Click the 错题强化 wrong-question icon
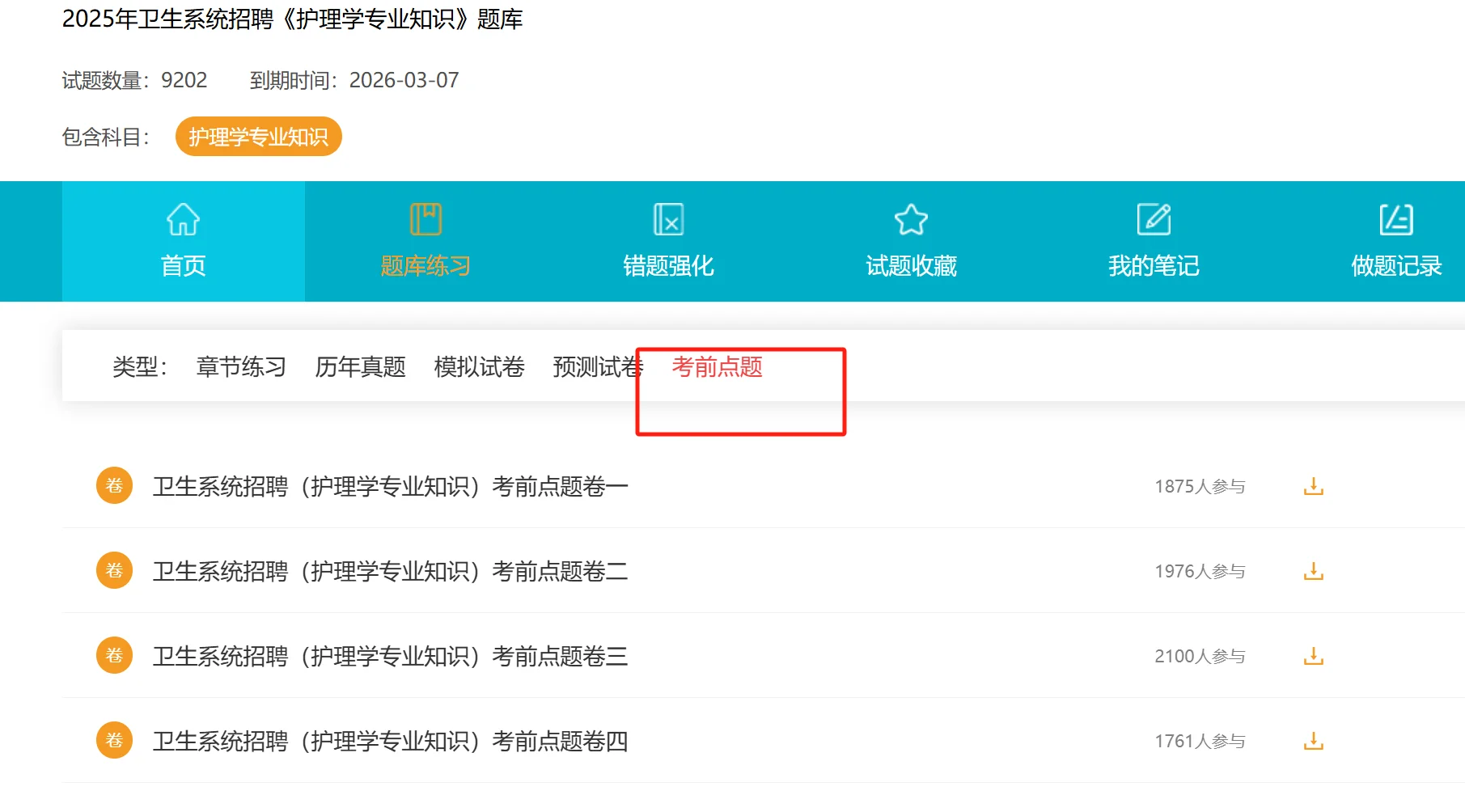 pyautogui.click(x=668, y=219)
